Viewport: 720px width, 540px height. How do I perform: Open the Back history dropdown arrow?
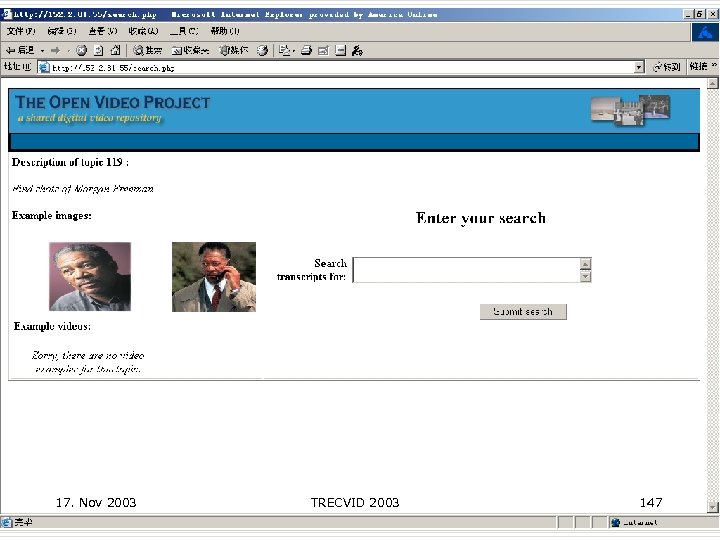click(42, 51)
